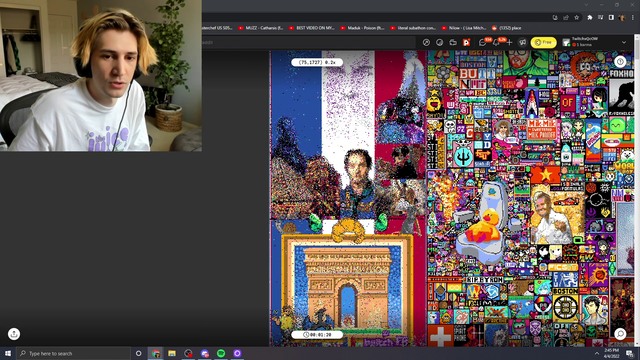
Task: Open the r/place icon in Reddit header
Action: coord(466,42)
